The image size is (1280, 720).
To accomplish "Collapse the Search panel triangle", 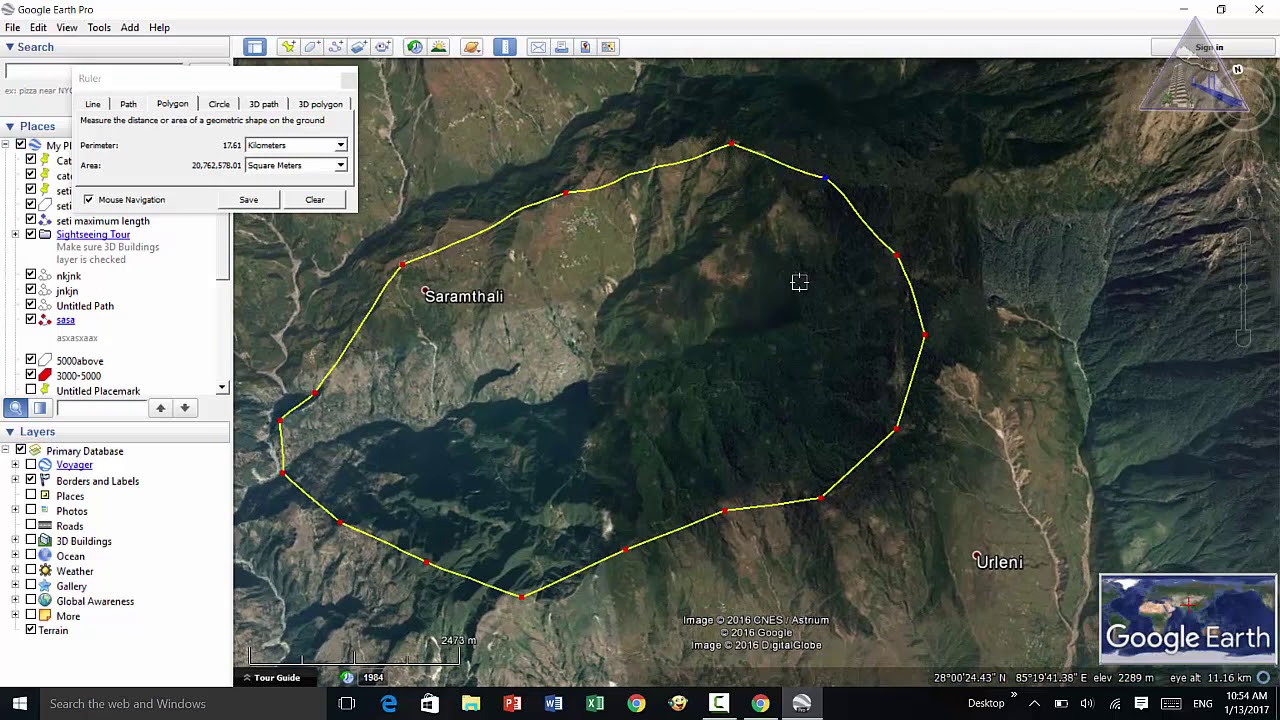I will coord(9,47).
